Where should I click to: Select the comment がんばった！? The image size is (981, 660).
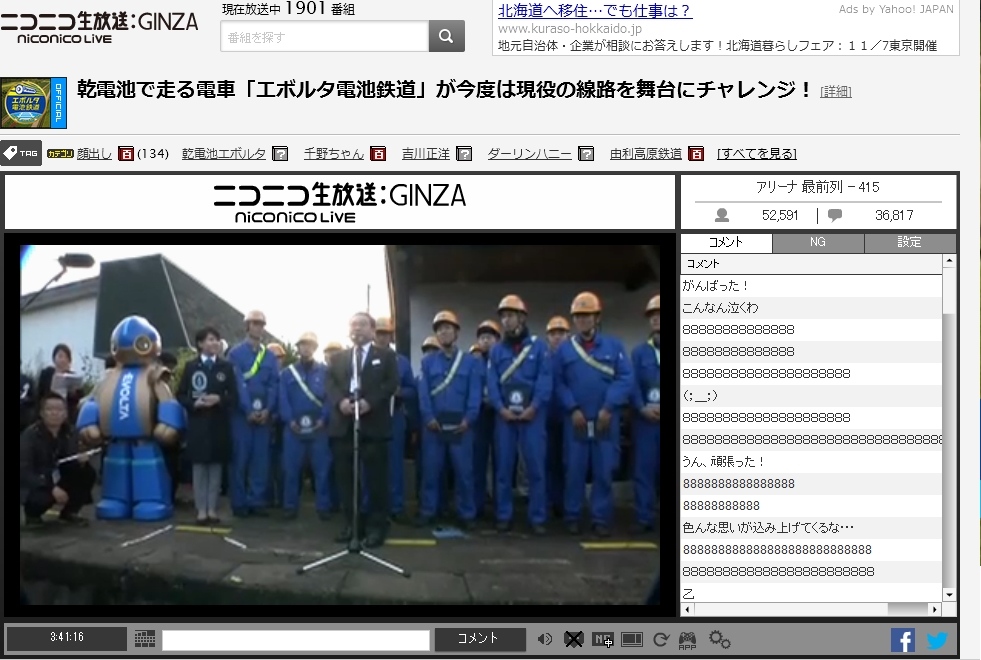pyautogui.click(x=811, y=286)
